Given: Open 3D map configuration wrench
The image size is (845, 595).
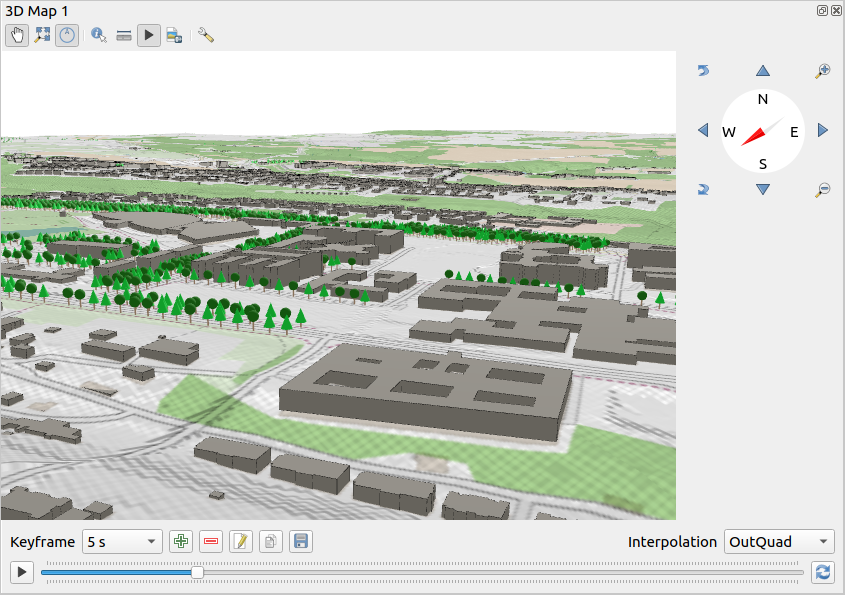Looking at the screenshot, I should (x=206, y=35).
